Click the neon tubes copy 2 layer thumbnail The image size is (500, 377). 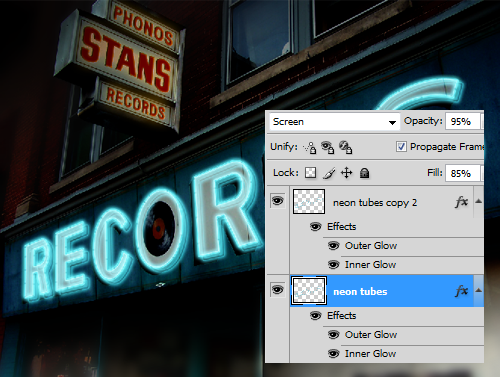309,202
